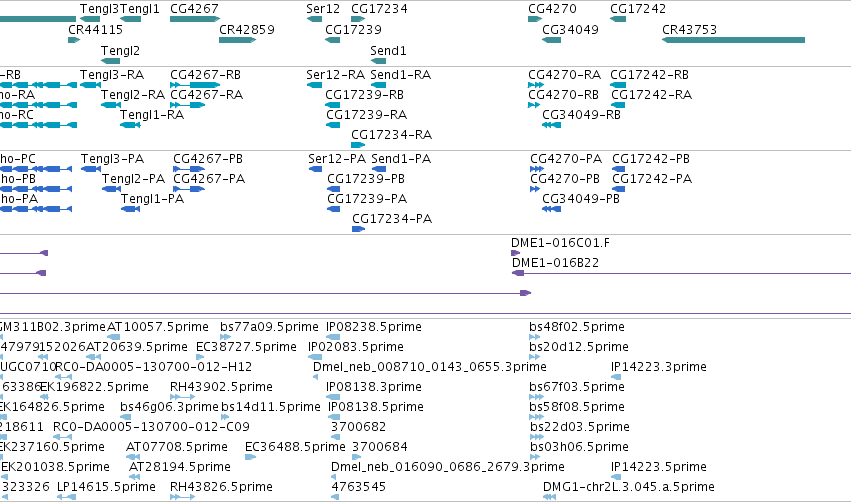Click EST IP14223.3prime
The height and width of the screenshot is (502, 851).
click(659, 367)
